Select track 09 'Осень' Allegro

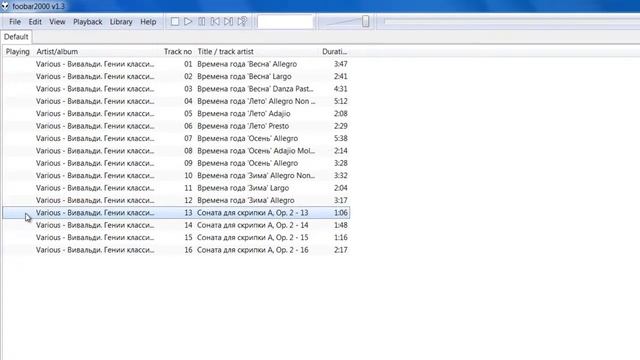[176, 163]
